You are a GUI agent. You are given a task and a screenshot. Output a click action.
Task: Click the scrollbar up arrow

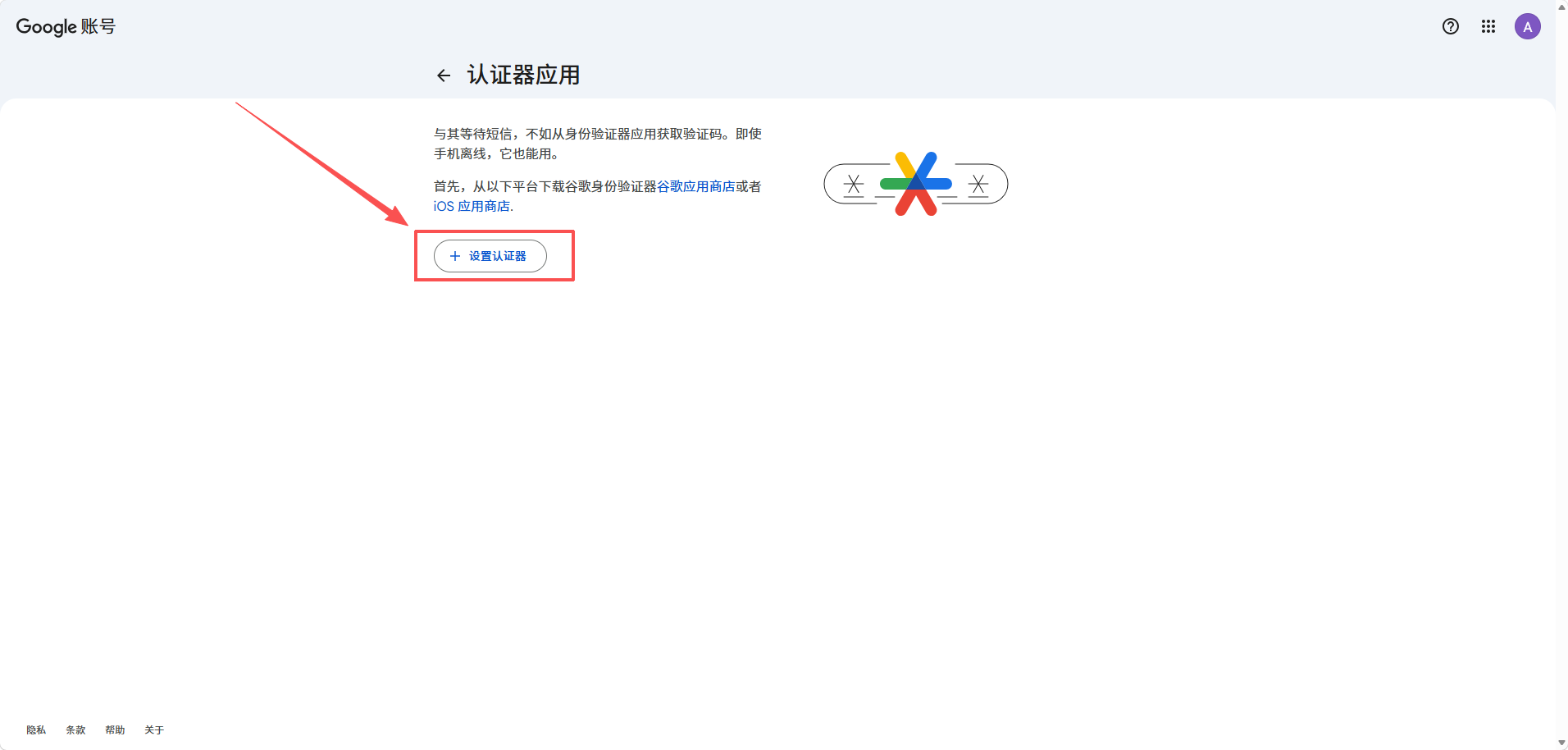click(x=1561, y=6)
